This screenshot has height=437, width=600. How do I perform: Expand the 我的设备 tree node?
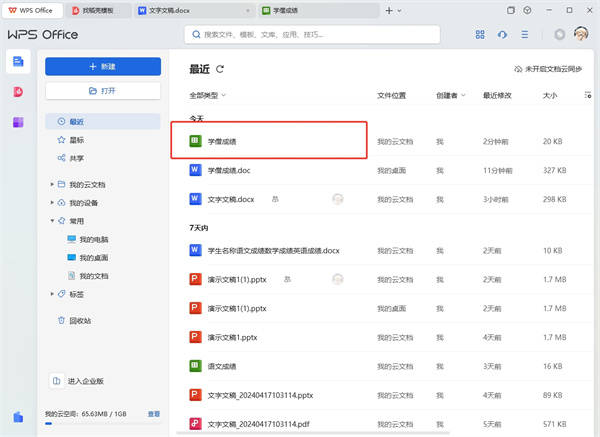pyautogui.click(x=52, y=202)
